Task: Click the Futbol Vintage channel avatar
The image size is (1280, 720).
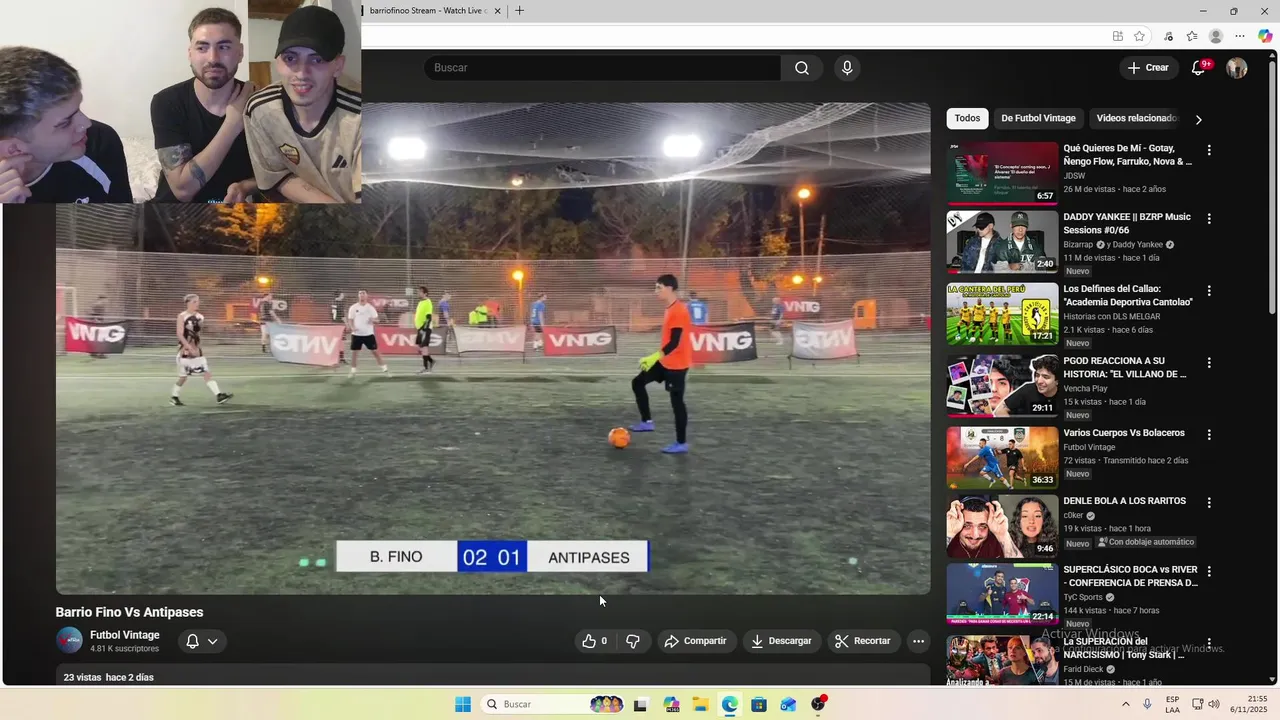Action: coord(69,640)
